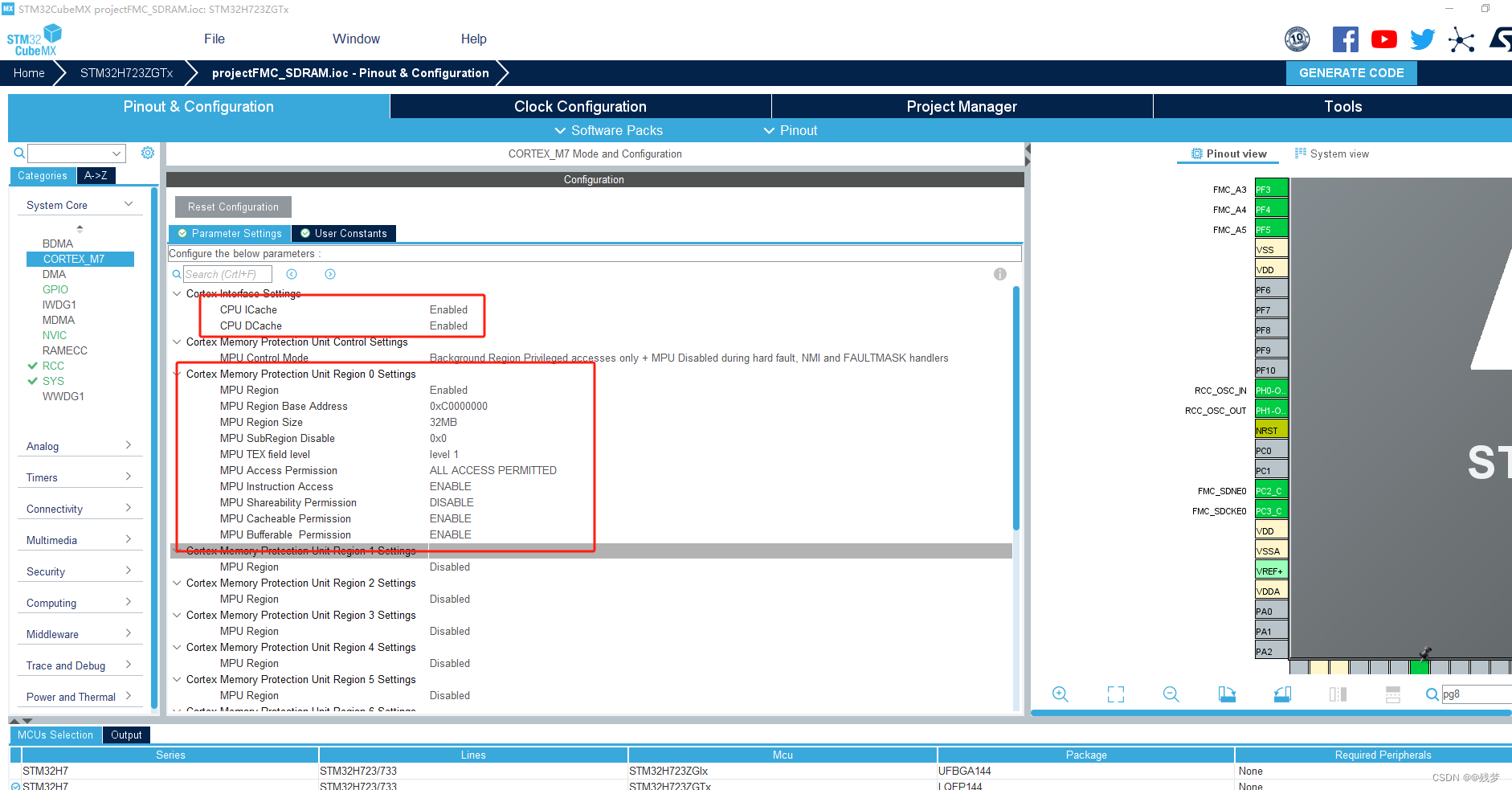Show the parameter info icon
The image size is (1512, 790).
pos(1000,274)
